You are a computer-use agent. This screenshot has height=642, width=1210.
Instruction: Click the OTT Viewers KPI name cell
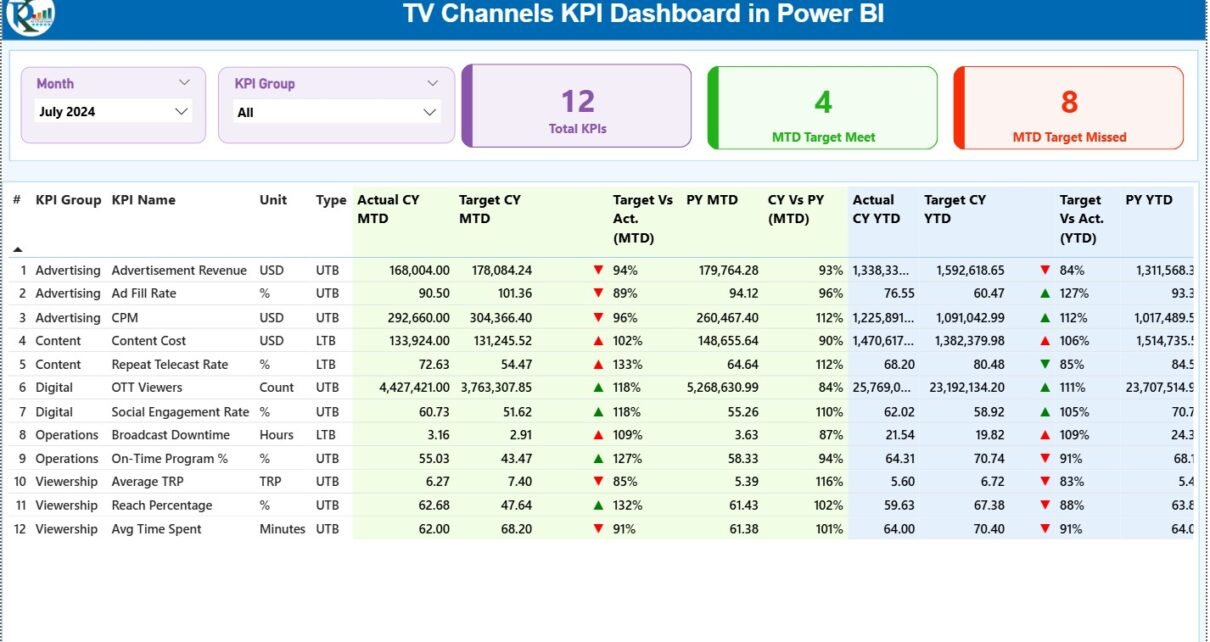(146, 388)
